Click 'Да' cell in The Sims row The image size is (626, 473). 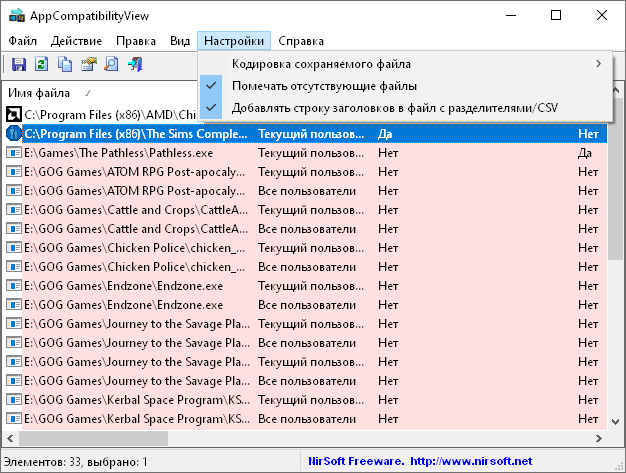(x=385, y=134)
